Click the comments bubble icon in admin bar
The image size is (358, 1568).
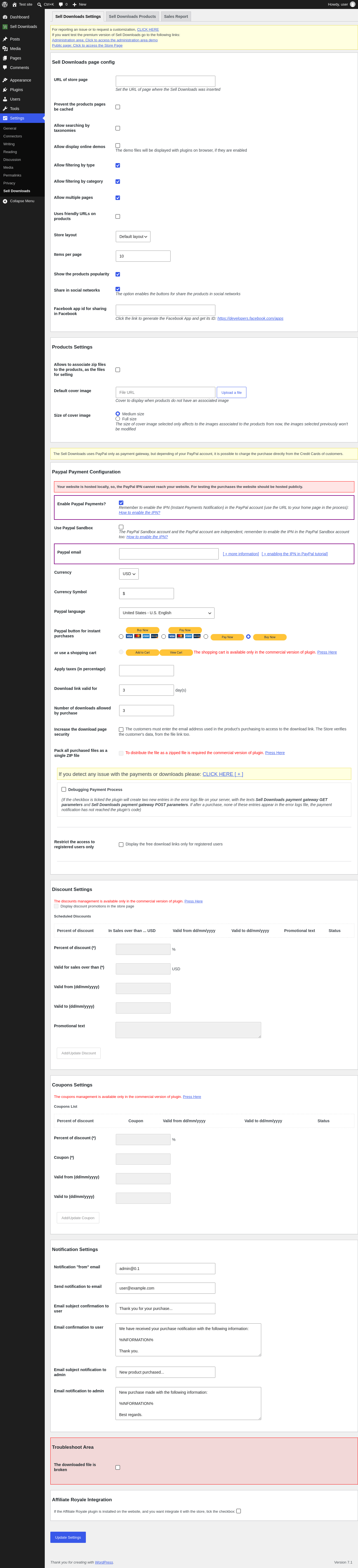pyautogui.click(x=61, y=4)
